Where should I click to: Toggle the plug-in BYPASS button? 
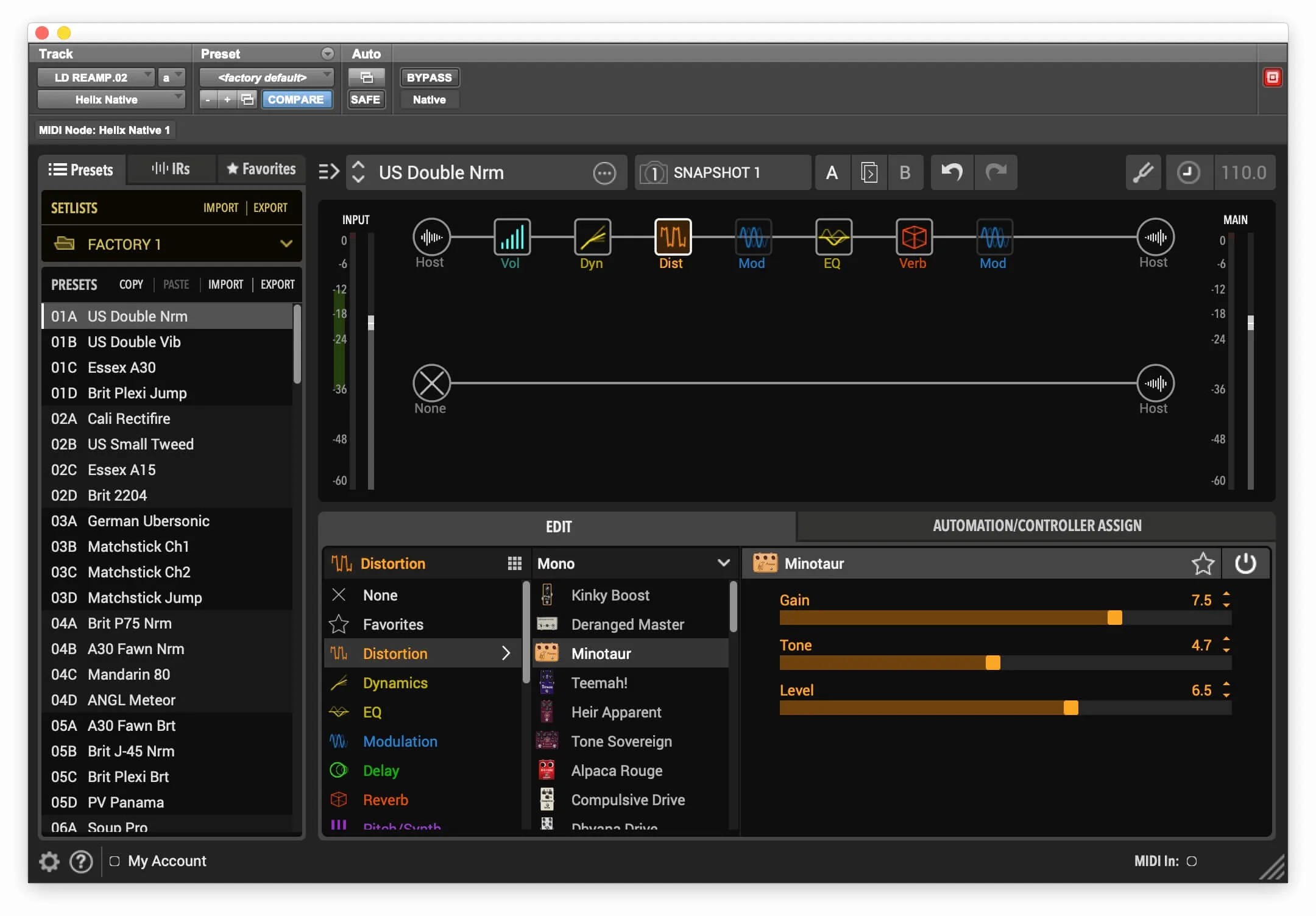click(429, 77)
